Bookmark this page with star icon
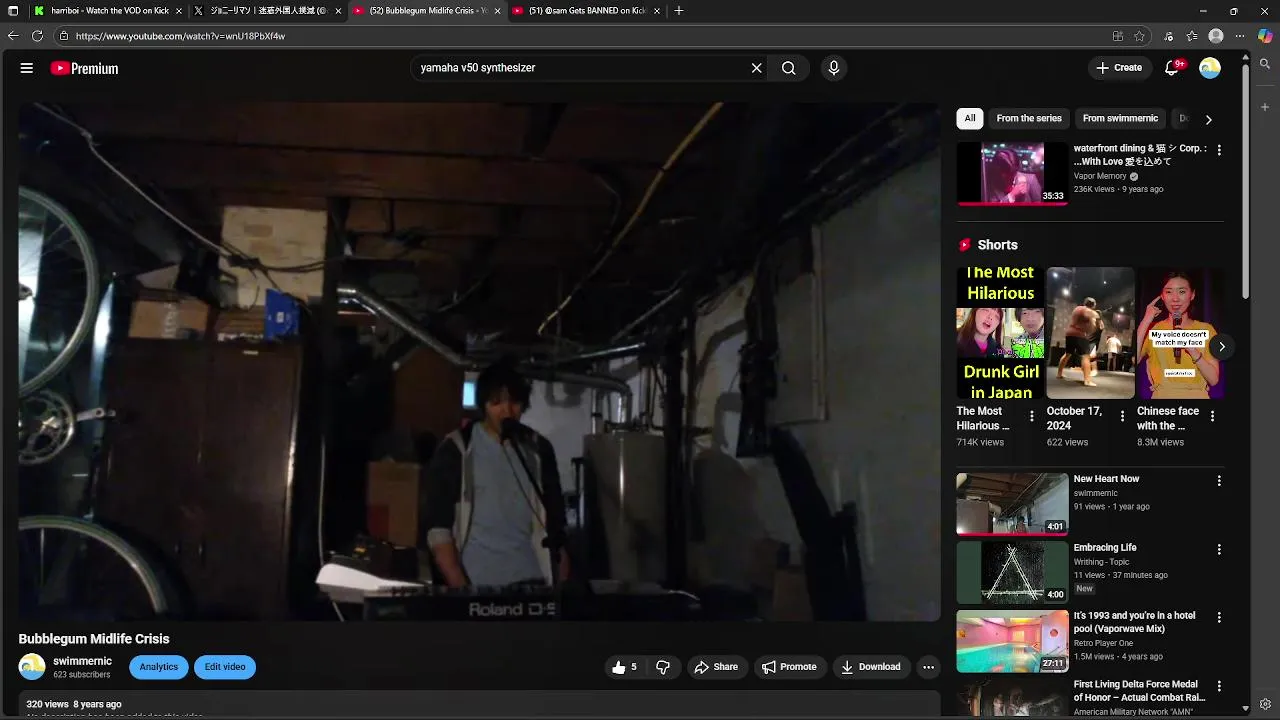 point(1139,36)
